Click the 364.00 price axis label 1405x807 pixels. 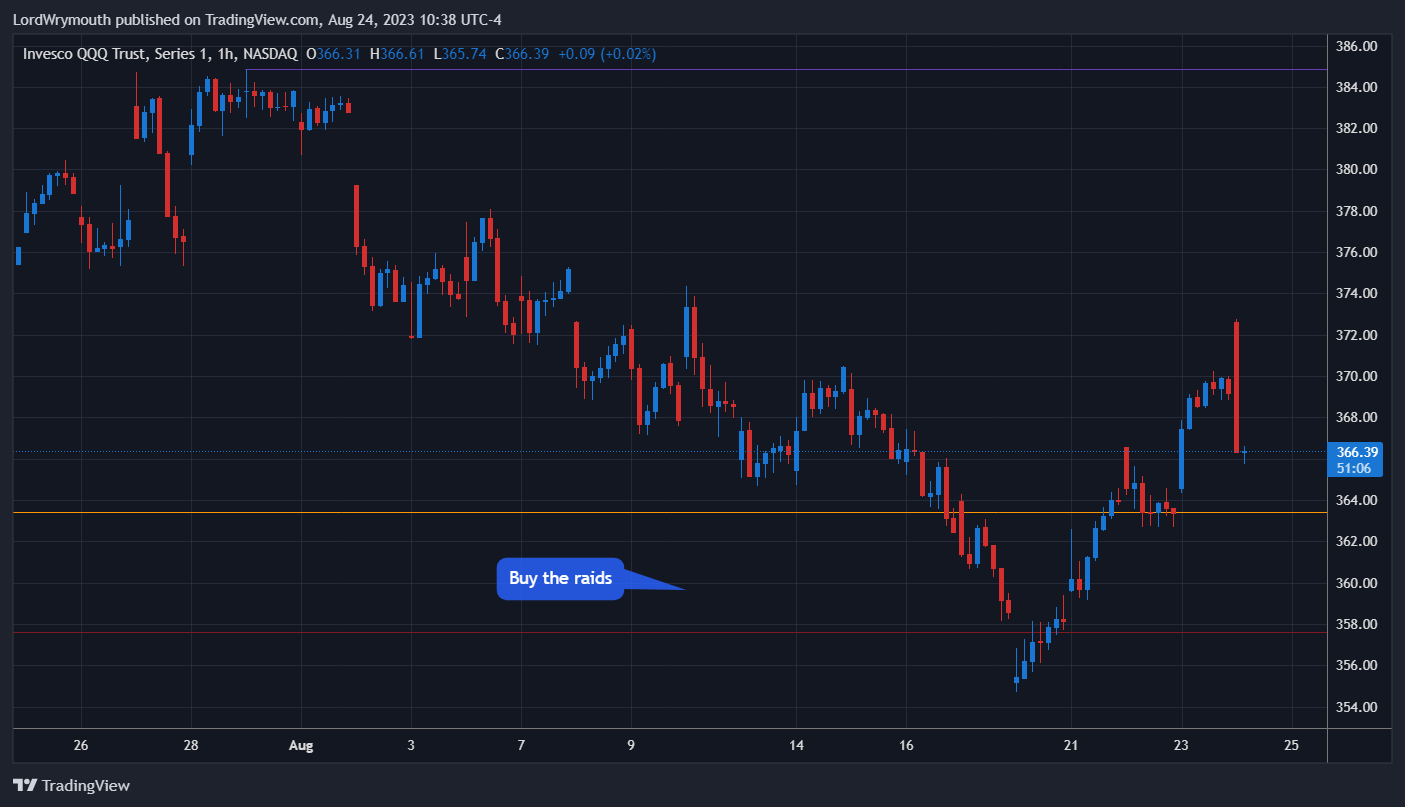click(x=1357, y=500)
